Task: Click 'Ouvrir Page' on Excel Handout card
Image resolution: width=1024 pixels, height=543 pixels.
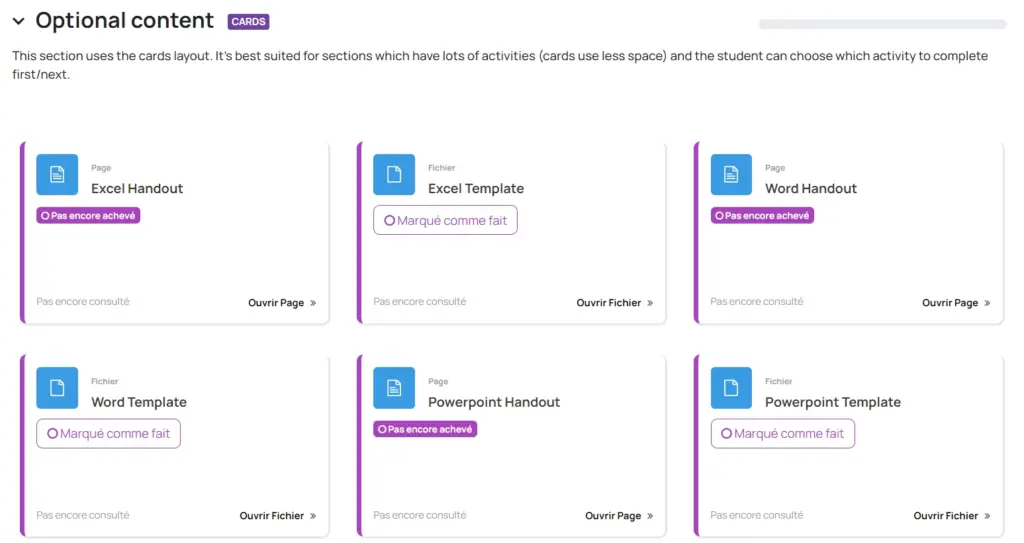Action: 282,303
